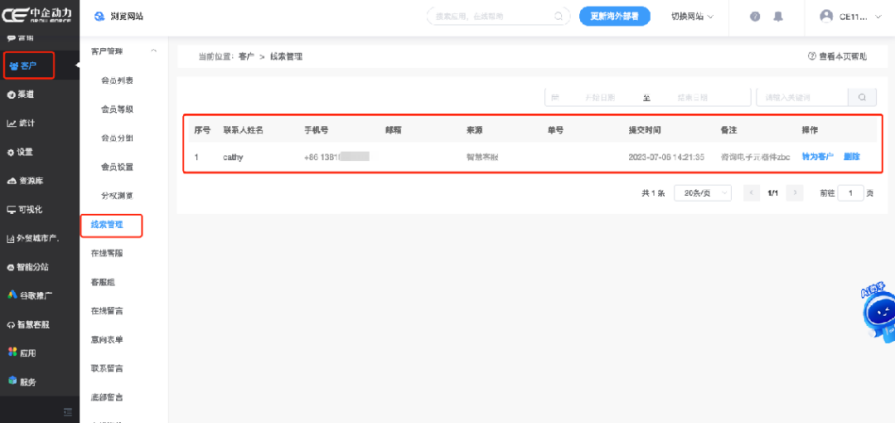895x423 pixels.
Task: Click the 浏览网站 browser icon link
Action: click(x=118, y=17)
